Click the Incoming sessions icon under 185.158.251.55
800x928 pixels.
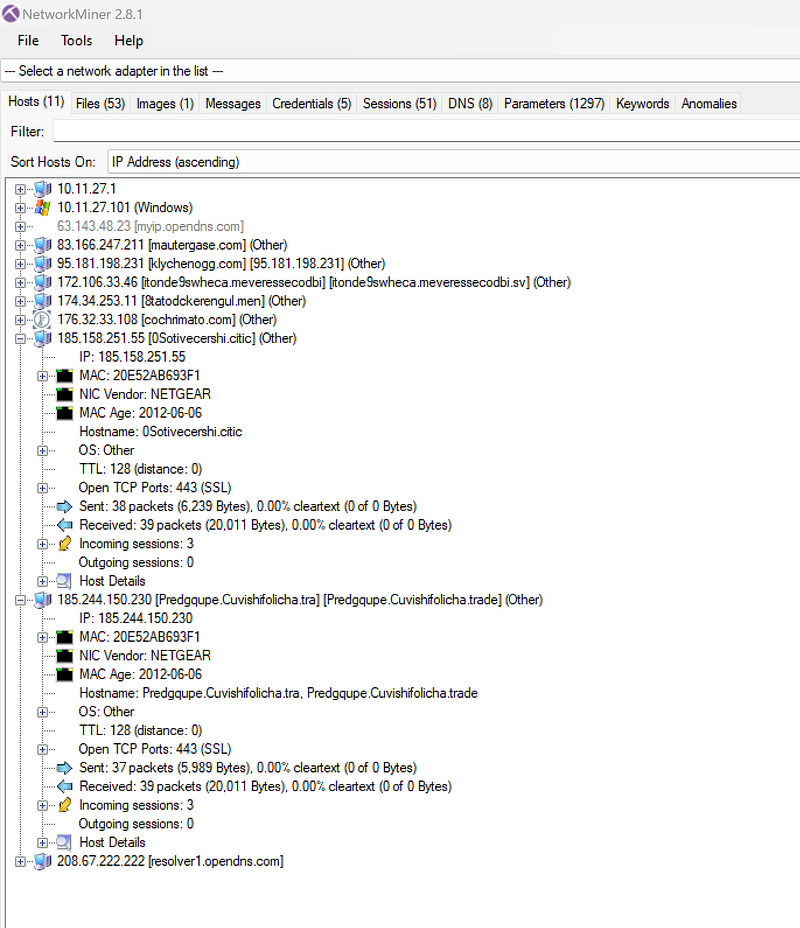pos(64,543)
